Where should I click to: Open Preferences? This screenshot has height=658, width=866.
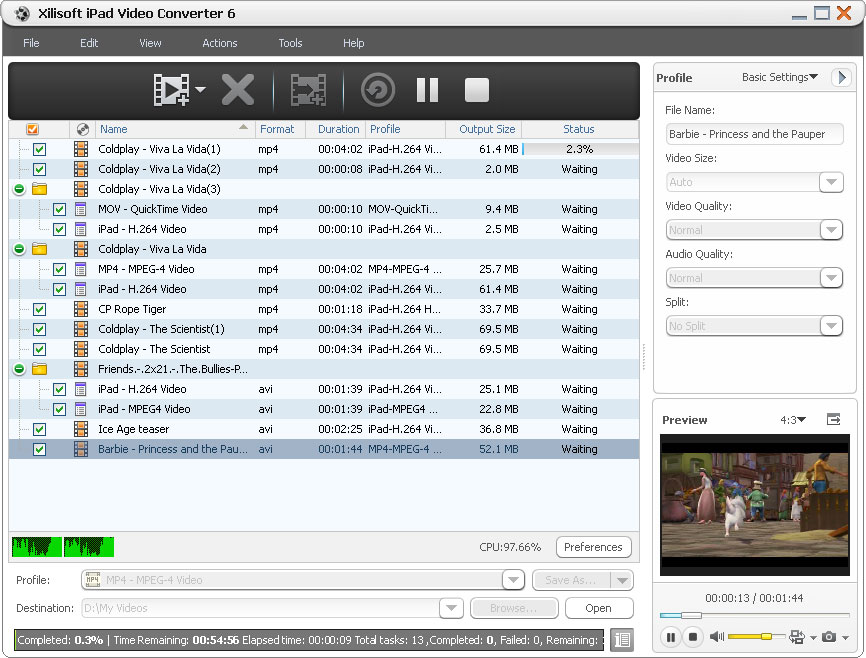(593, 547)
